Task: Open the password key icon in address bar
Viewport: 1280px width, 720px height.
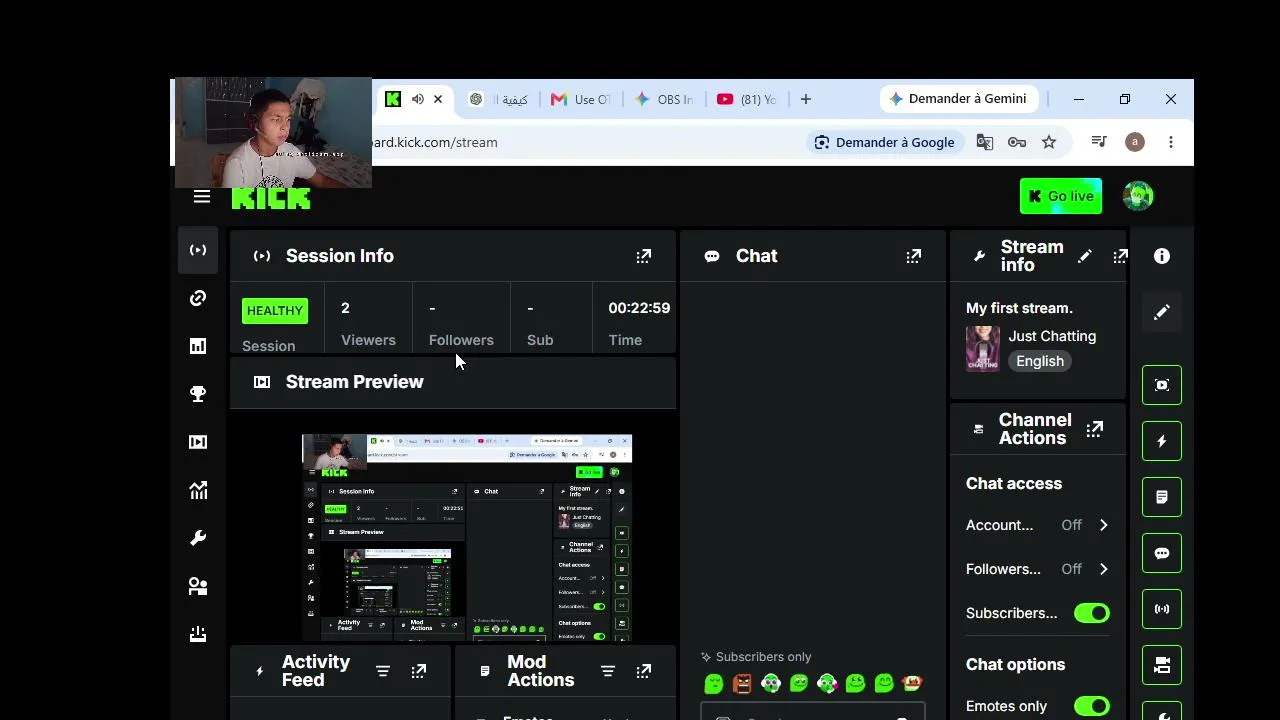Action: (x=1017, y=142)
